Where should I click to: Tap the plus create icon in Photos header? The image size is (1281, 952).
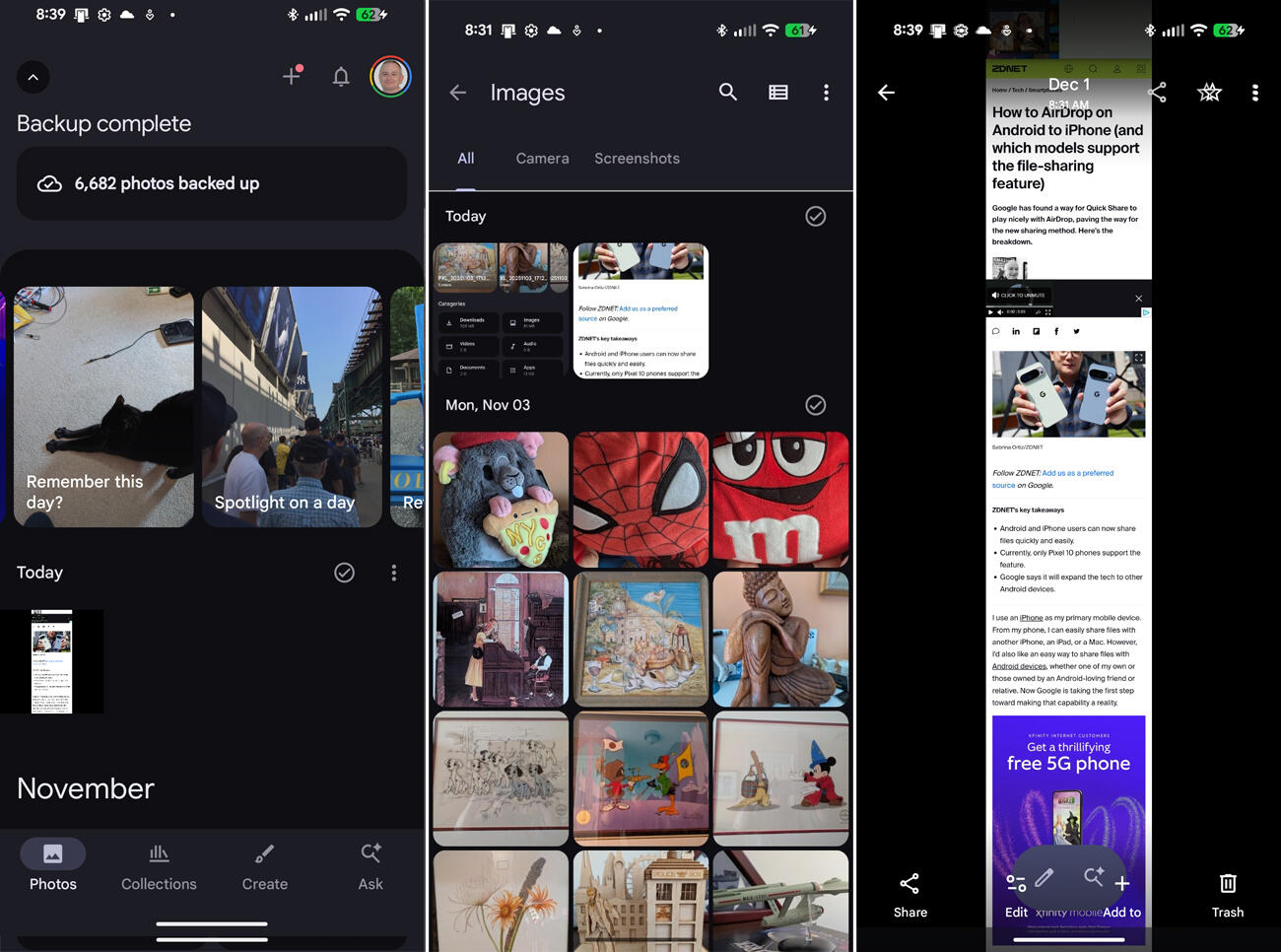(292, 76)
